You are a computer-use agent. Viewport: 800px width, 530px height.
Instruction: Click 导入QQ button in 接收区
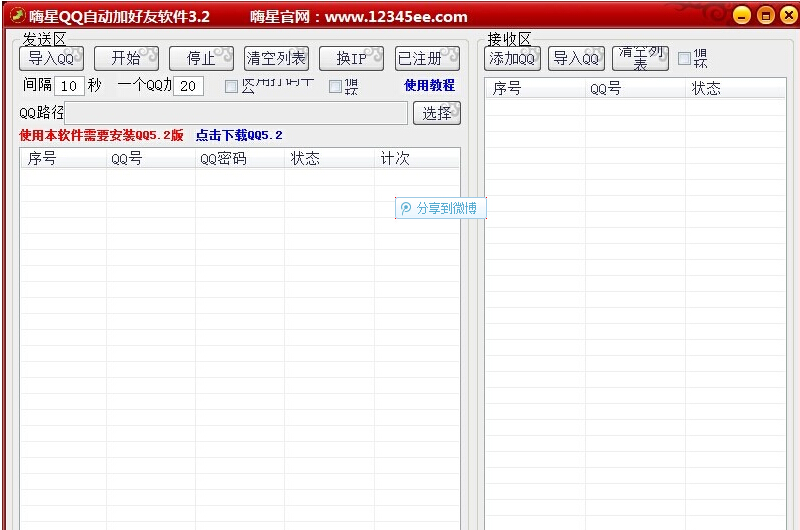(x=577, y=58)
